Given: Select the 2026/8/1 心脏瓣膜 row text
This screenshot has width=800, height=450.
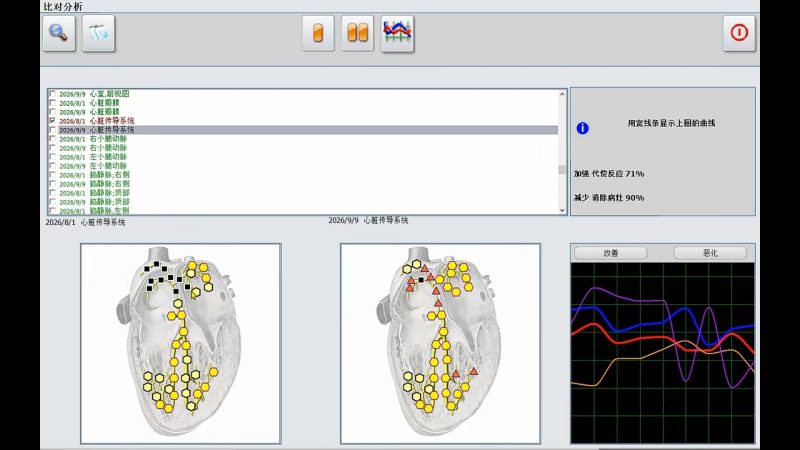Looking at the screenshot, I should [x=89, y=103].
